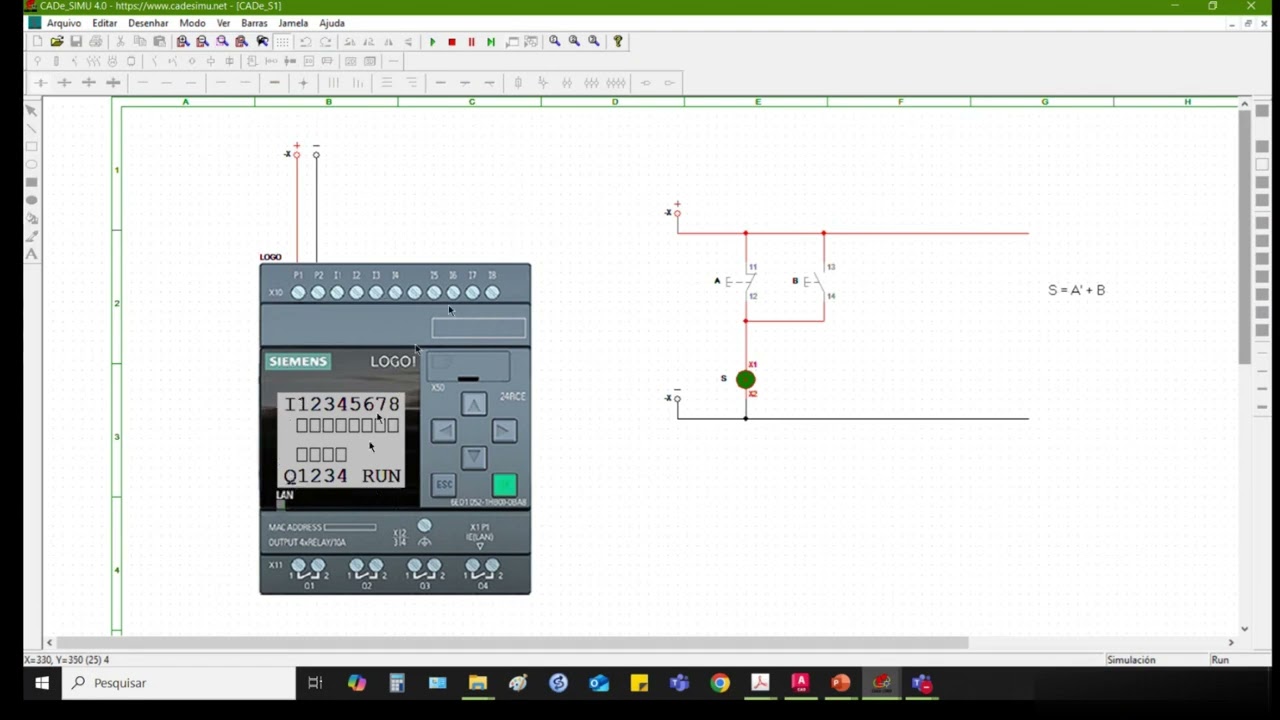This screenshot has width=1280, height=720.
Task: Click the green lamp S in the circuit
Action: coord(745,379)
